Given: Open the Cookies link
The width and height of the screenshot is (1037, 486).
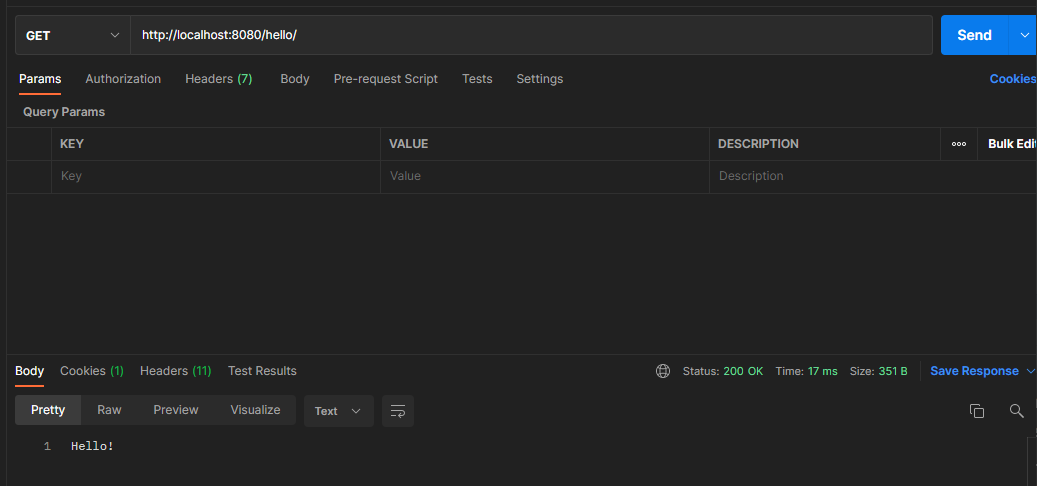Looking at the screenshot, I should tap(1013, 79).
